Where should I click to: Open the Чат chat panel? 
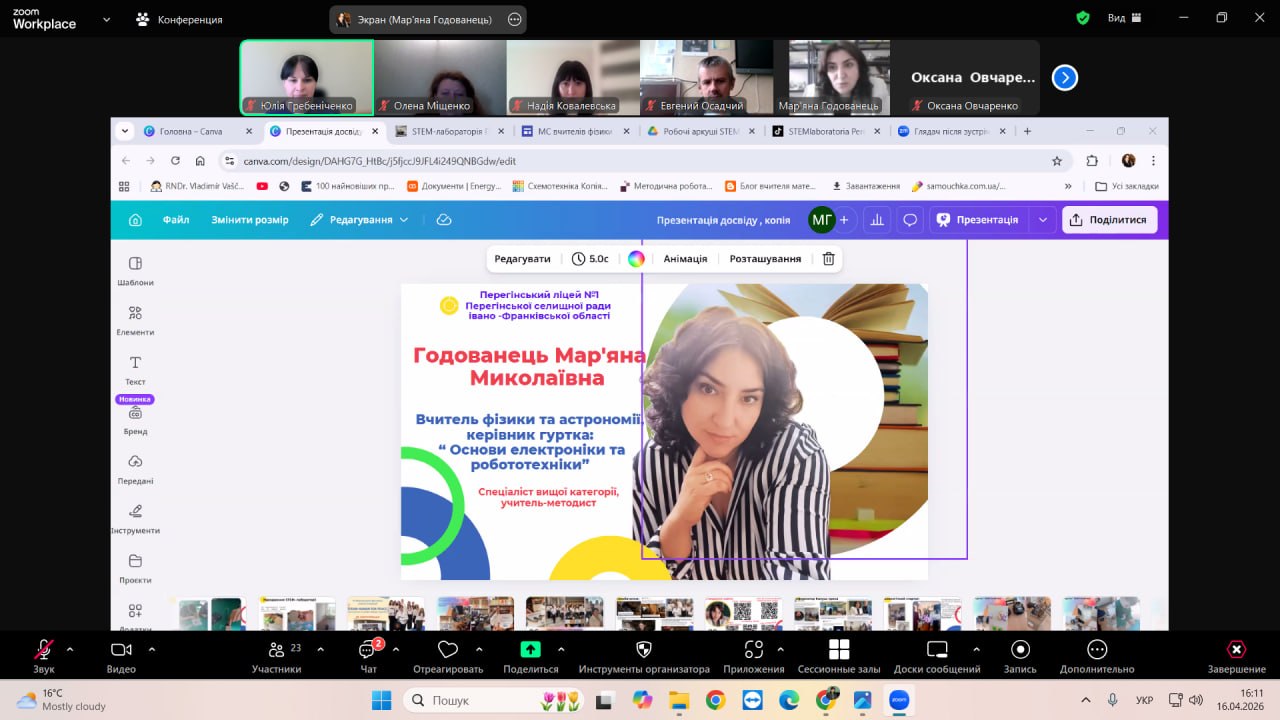368,651
